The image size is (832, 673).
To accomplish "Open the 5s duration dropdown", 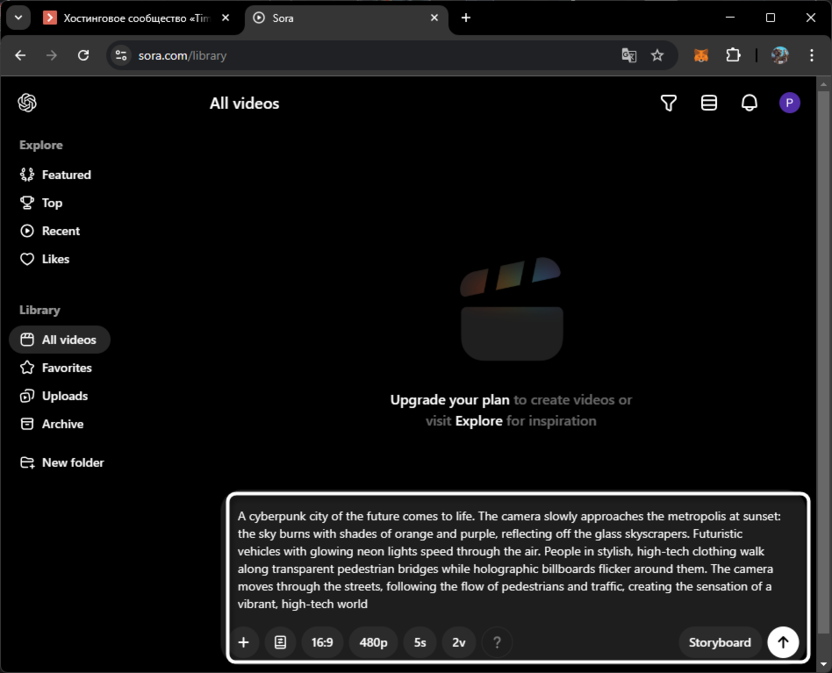I will 420,643.
